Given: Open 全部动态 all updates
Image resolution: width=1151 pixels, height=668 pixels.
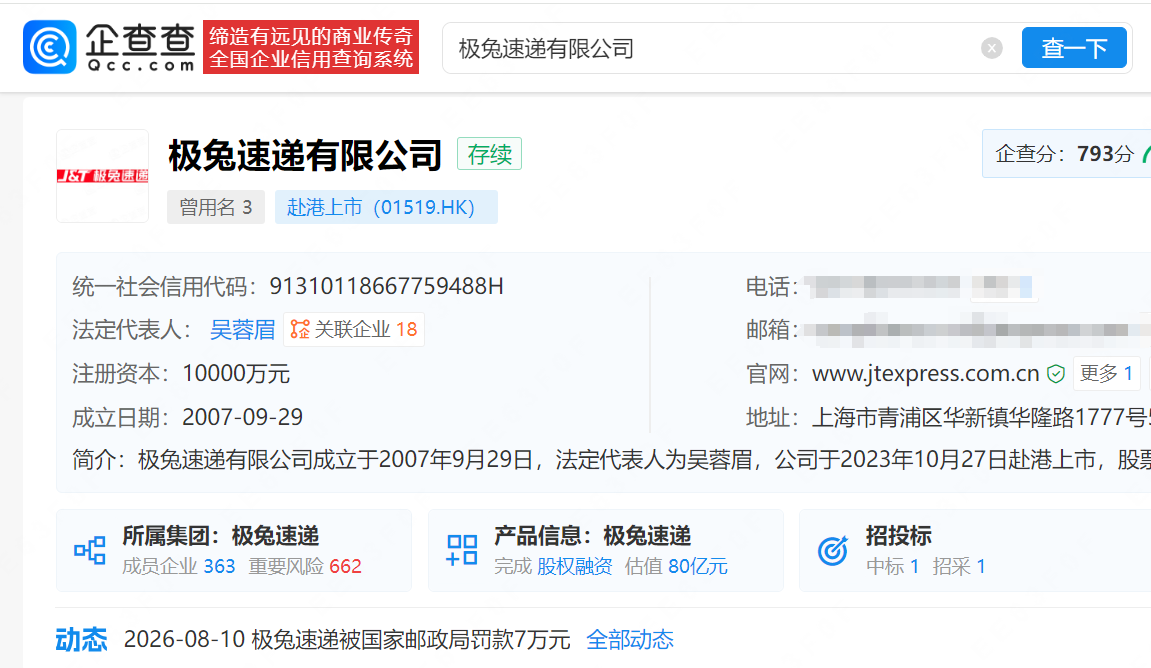Looking at the screenshot, I should pyautogui.click(x=630, y=639).
